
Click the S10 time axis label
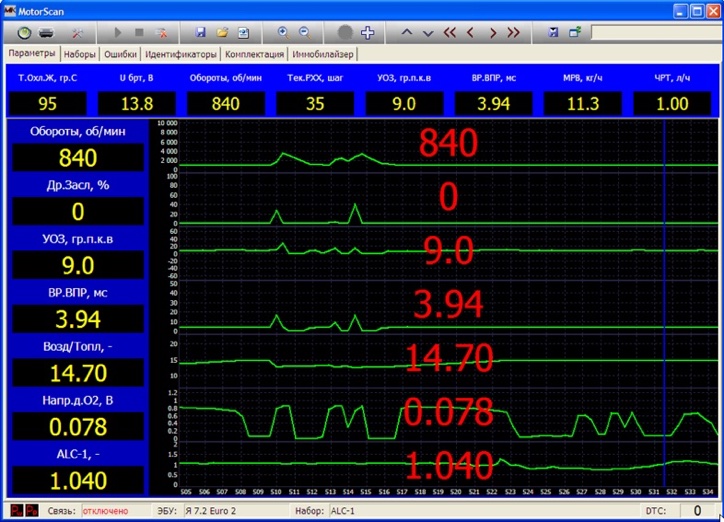click(276, 492)
